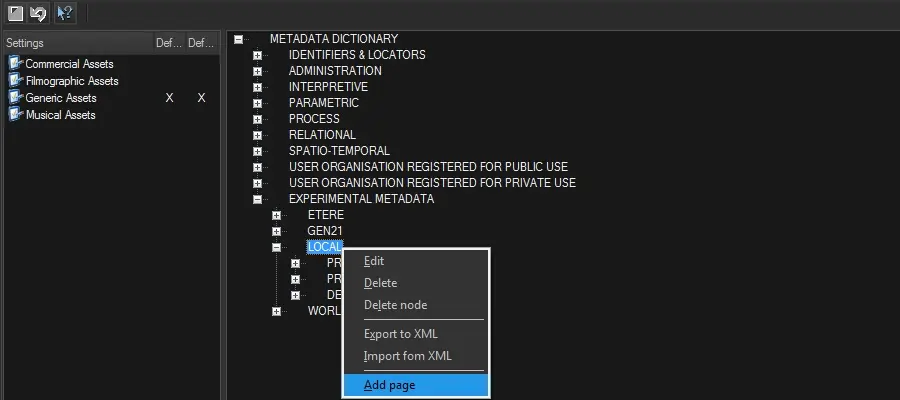Screen dimensions: 900x400
Task: Click the What's This help cursor icon
Action: [x=65, y=13]
